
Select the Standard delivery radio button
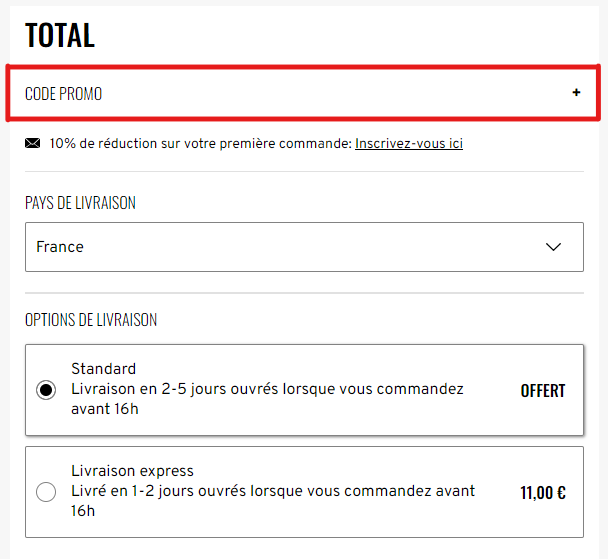[46, 390]
